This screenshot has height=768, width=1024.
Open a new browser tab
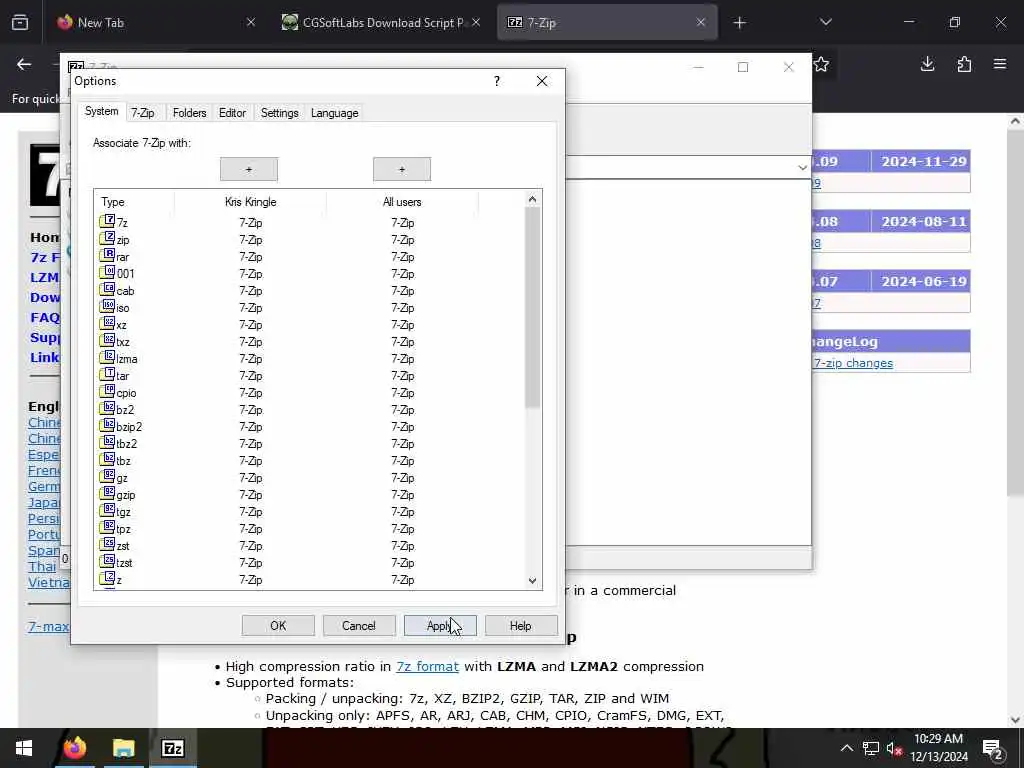739,23
